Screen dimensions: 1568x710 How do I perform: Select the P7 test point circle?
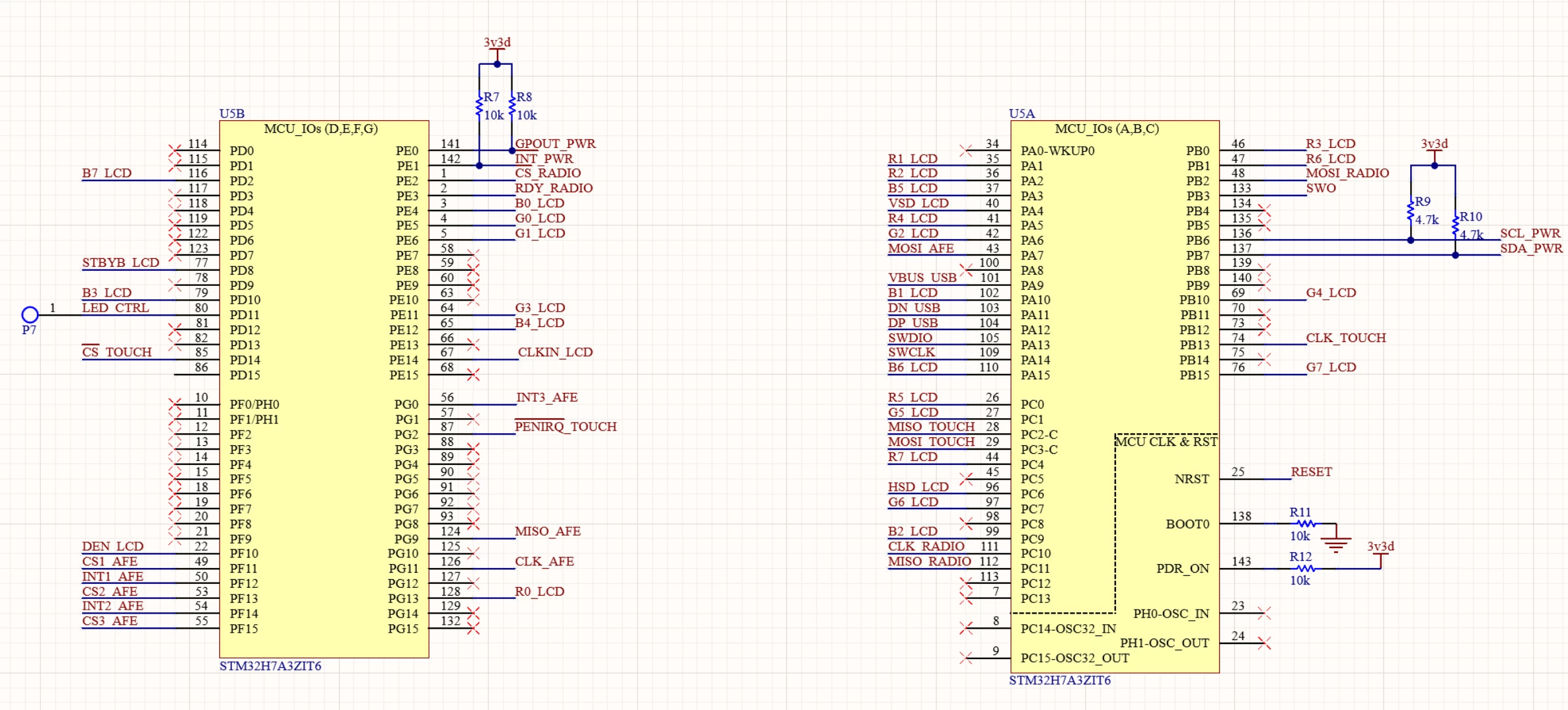[30, 314]
